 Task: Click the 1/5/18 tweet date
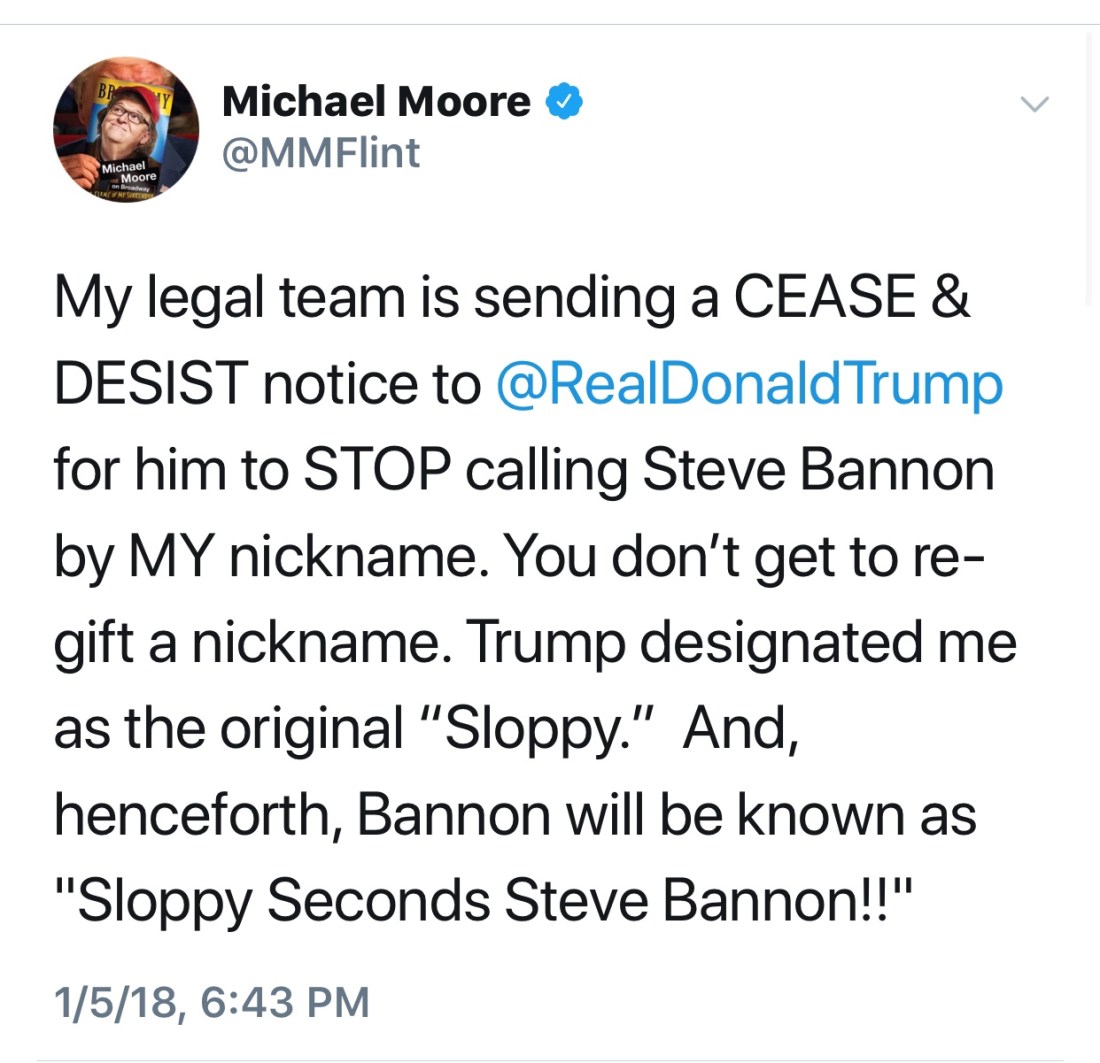[x=115, y=1002]
